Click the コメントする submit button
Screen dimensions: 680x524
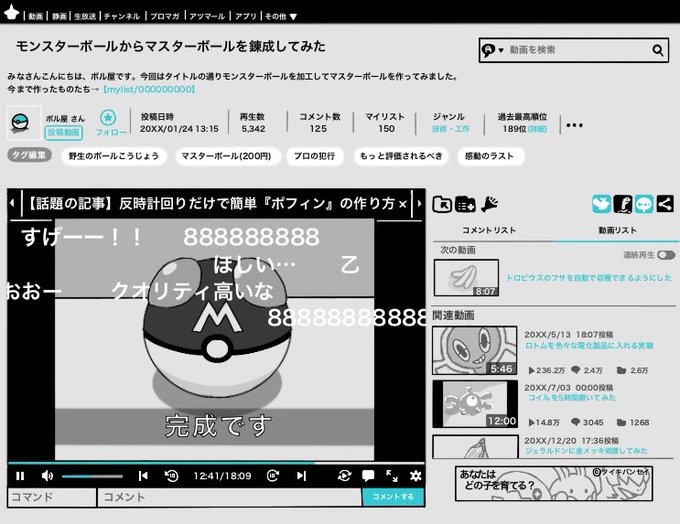(x=393, y=497)
